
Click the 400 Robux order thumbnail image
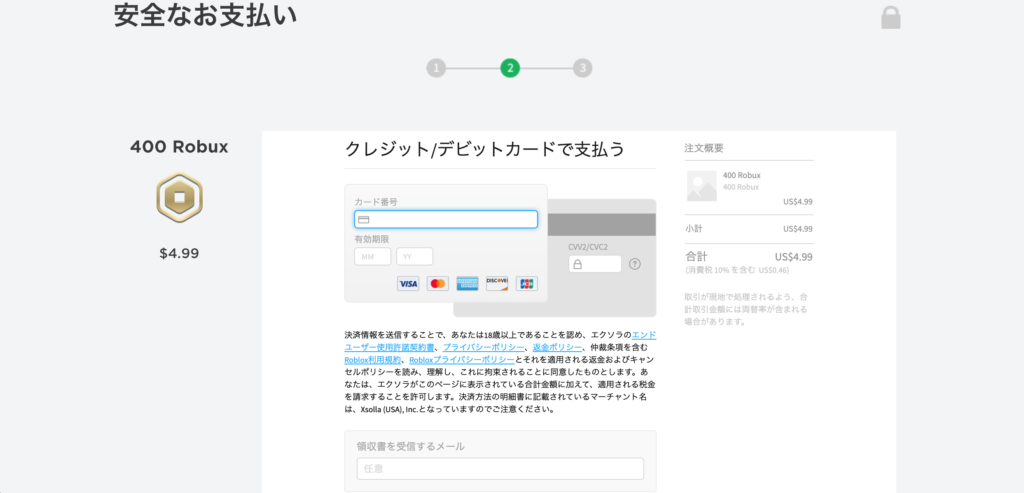701,186
